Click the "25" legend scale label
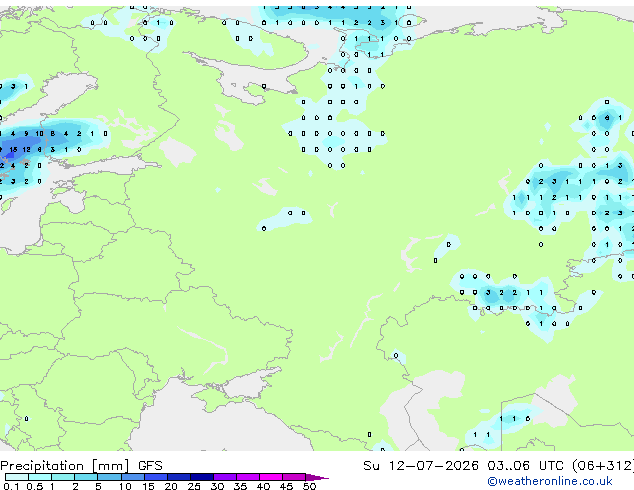 point(194,486)
